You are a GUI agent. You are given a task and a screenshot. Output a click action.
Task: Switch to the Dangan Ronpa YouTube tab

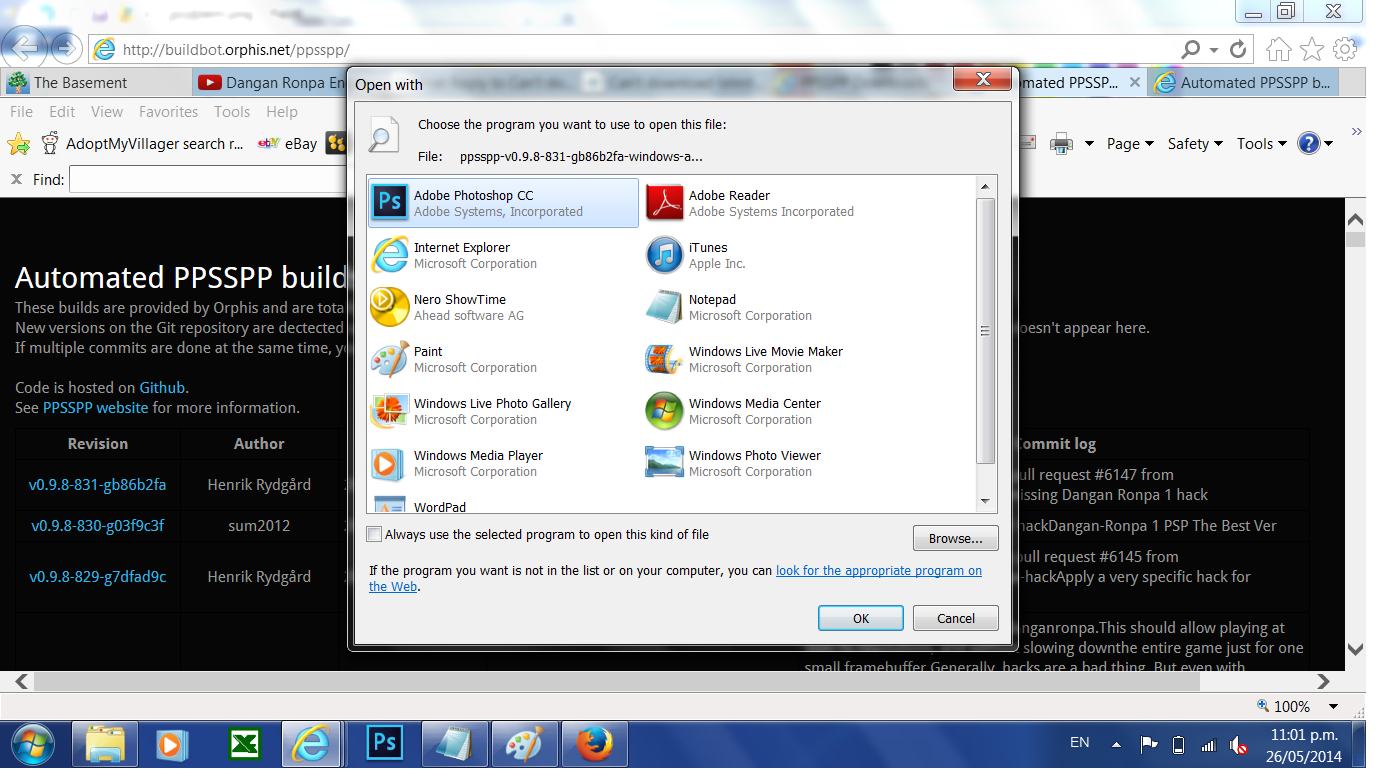(270, 83)
